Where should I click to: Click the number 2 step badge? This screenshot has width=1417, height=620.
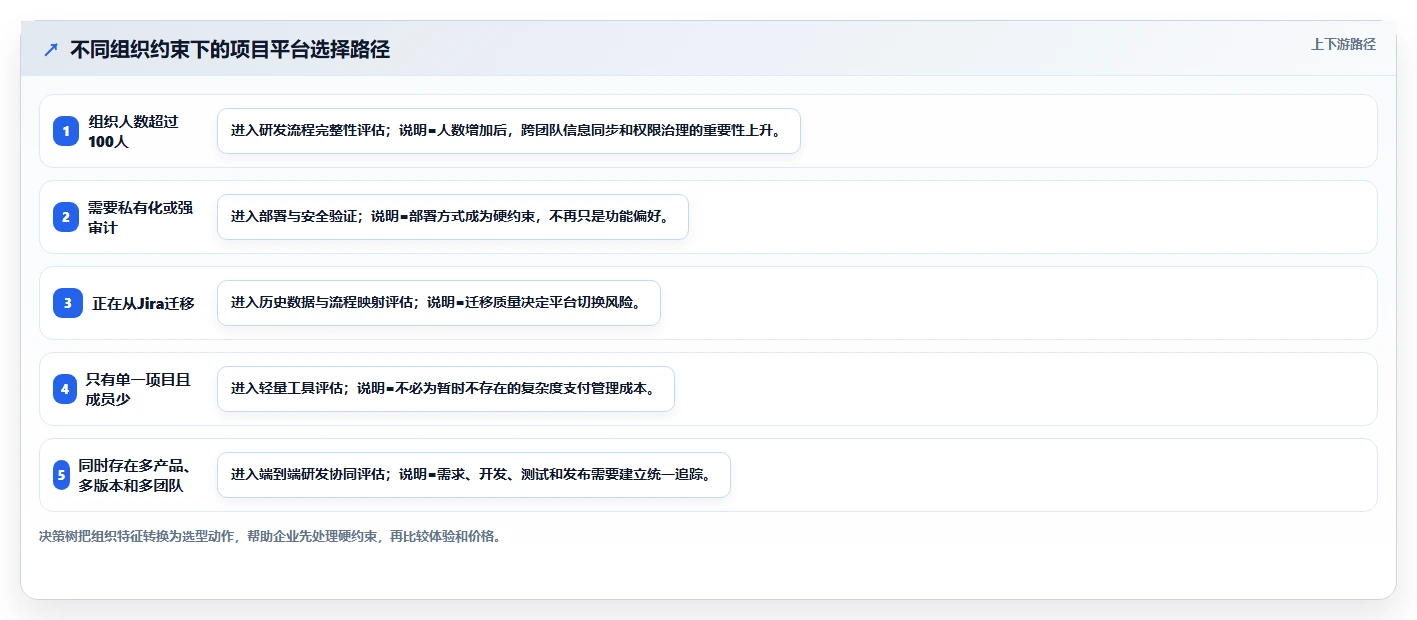click(66, 217)
